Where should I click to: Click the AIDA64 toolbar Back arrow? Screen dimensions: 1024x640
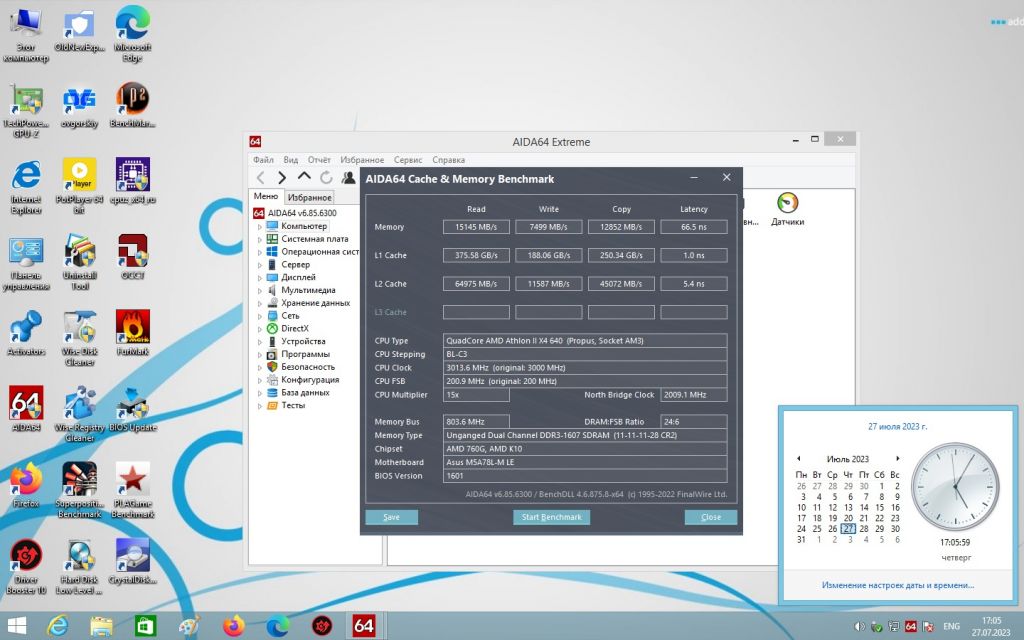click(261, 177)
